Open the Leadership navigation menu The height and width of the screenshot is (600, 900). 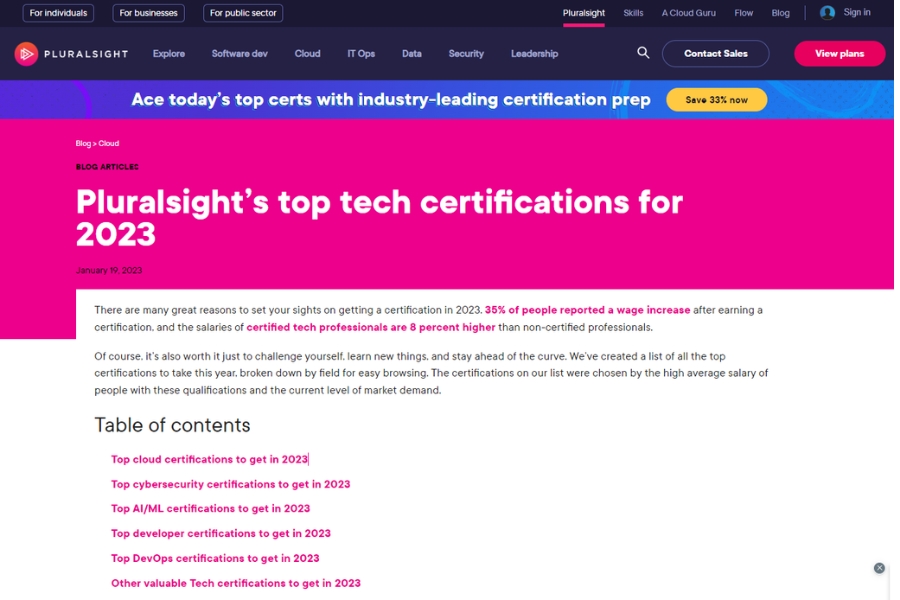[534, 53]
